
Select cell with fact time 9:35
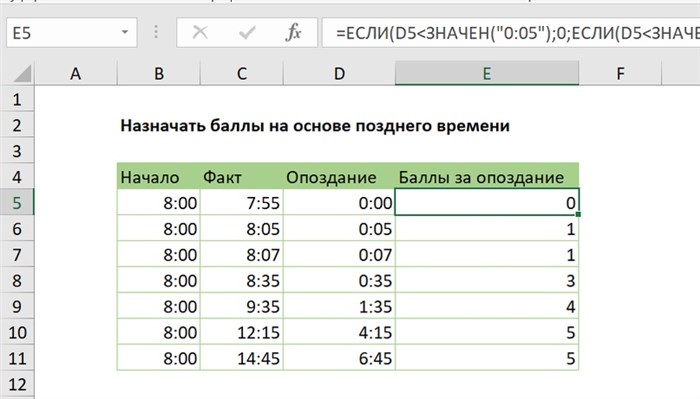(x=242, y=306)
